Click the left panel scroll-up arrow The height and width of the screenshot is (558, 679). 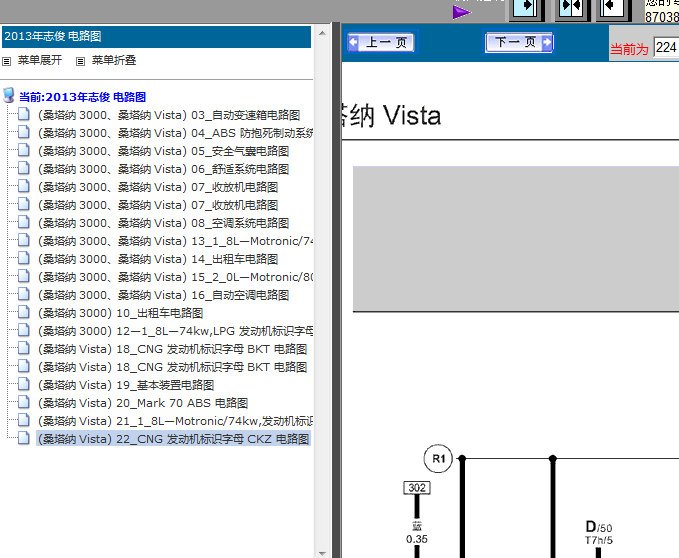322,33
